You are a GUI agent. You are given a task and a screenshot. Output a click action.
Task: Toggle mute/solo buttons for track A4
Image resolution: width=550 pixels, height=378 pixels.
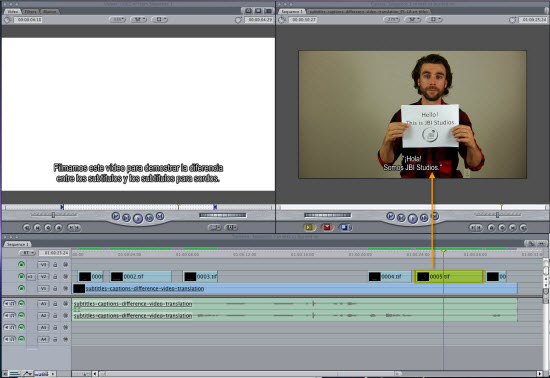click(9, 339)
